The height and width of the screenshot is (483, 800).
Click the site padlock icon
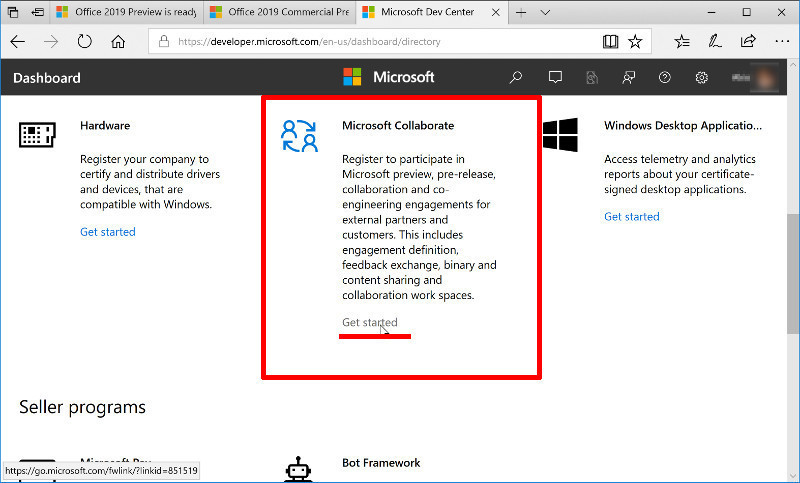pos(164,41)
